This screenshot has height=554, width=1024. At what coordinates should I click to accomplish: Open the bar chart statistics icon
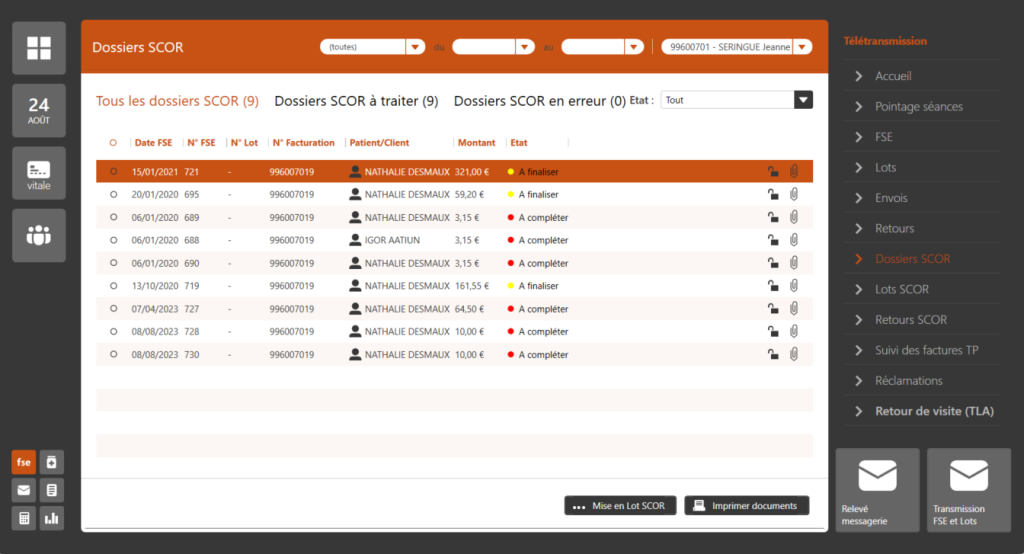(51, 517)
